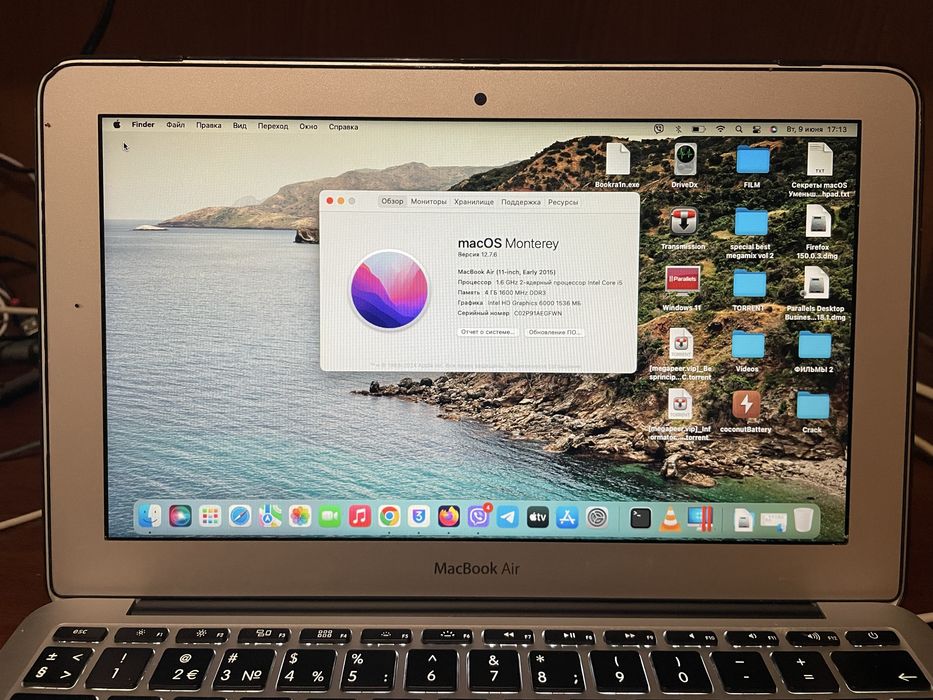
Task: Switch to the Ресурсы tab
Action: tap(563, 202)
